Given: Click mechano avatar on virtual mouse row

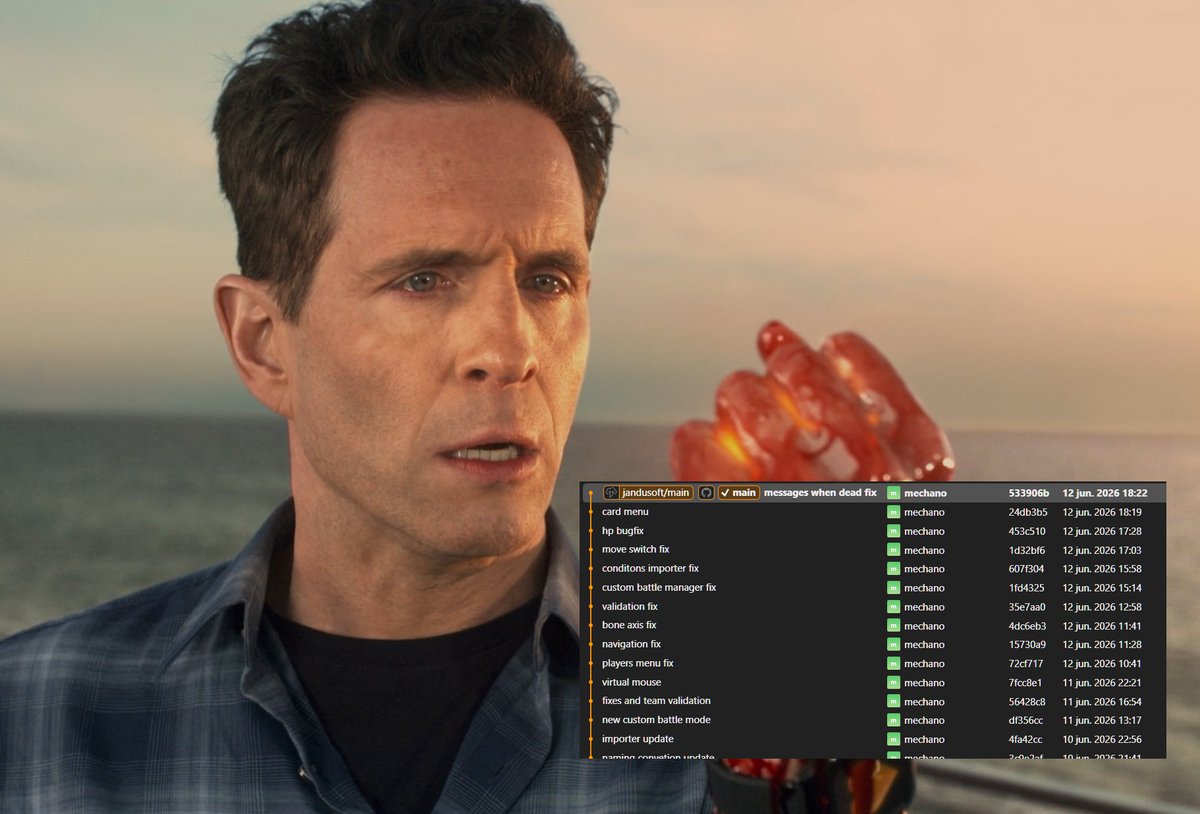Looking at the screenshot, I should point(893,683).
